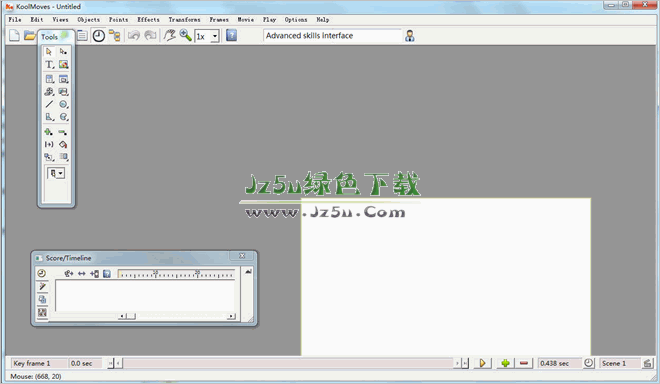Screen dimensions: 660x384
Task: Open the Objects menu
Action: 88,20
